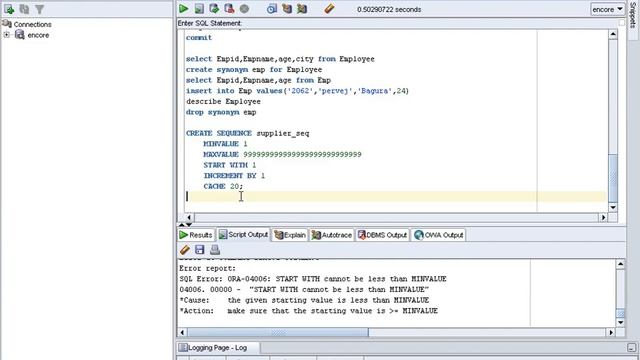Switch to the Results tab
640x360 pixels.
[196, 235]
